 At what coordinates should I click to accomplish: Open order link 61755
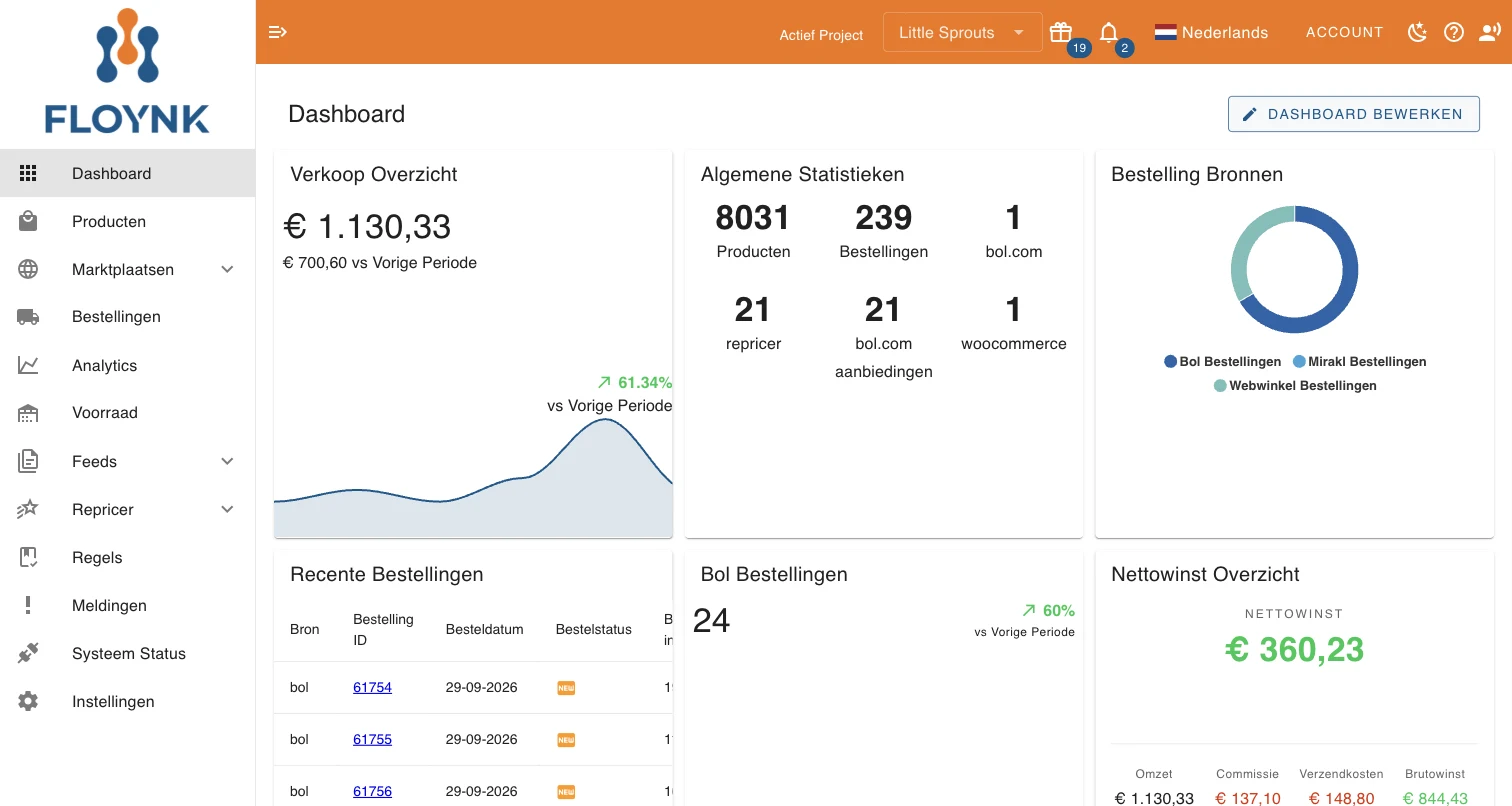coord(372,739)
